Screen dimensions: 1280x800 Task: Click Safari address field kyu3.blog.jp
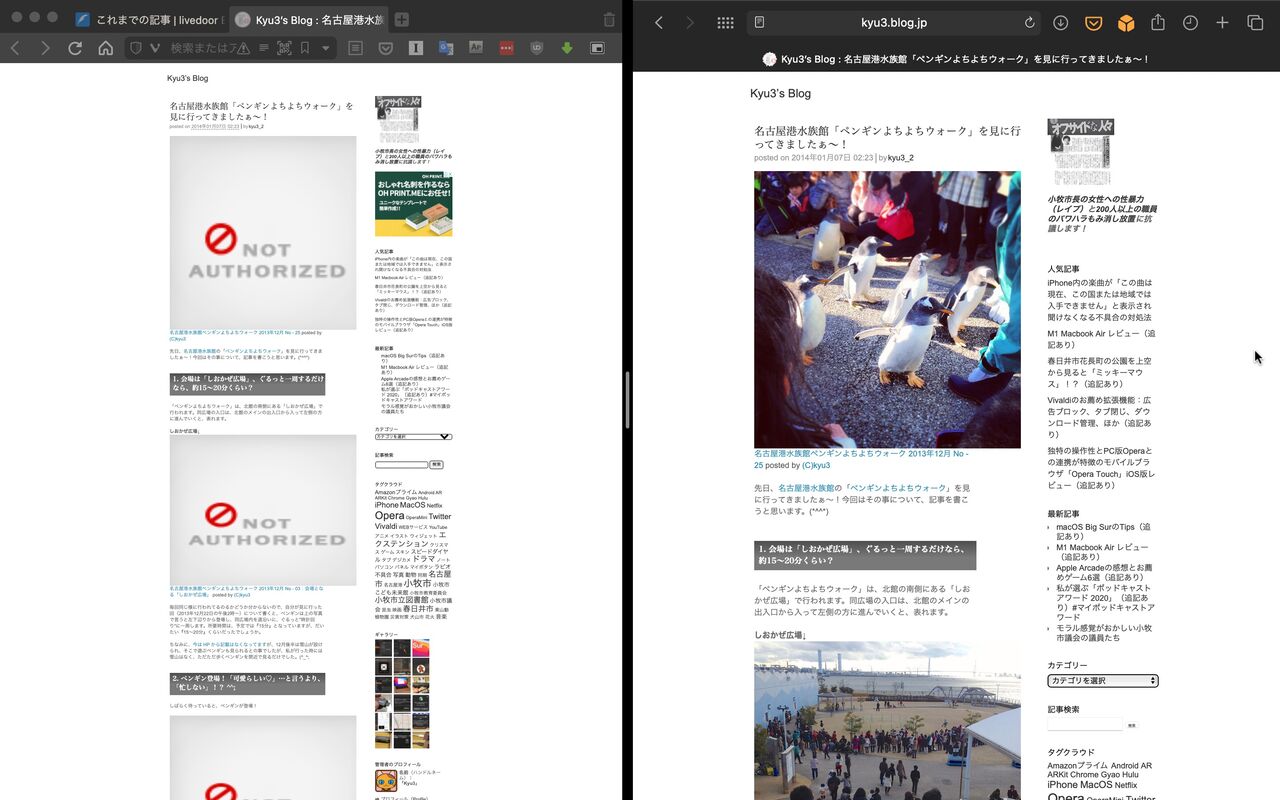point(893,23)
